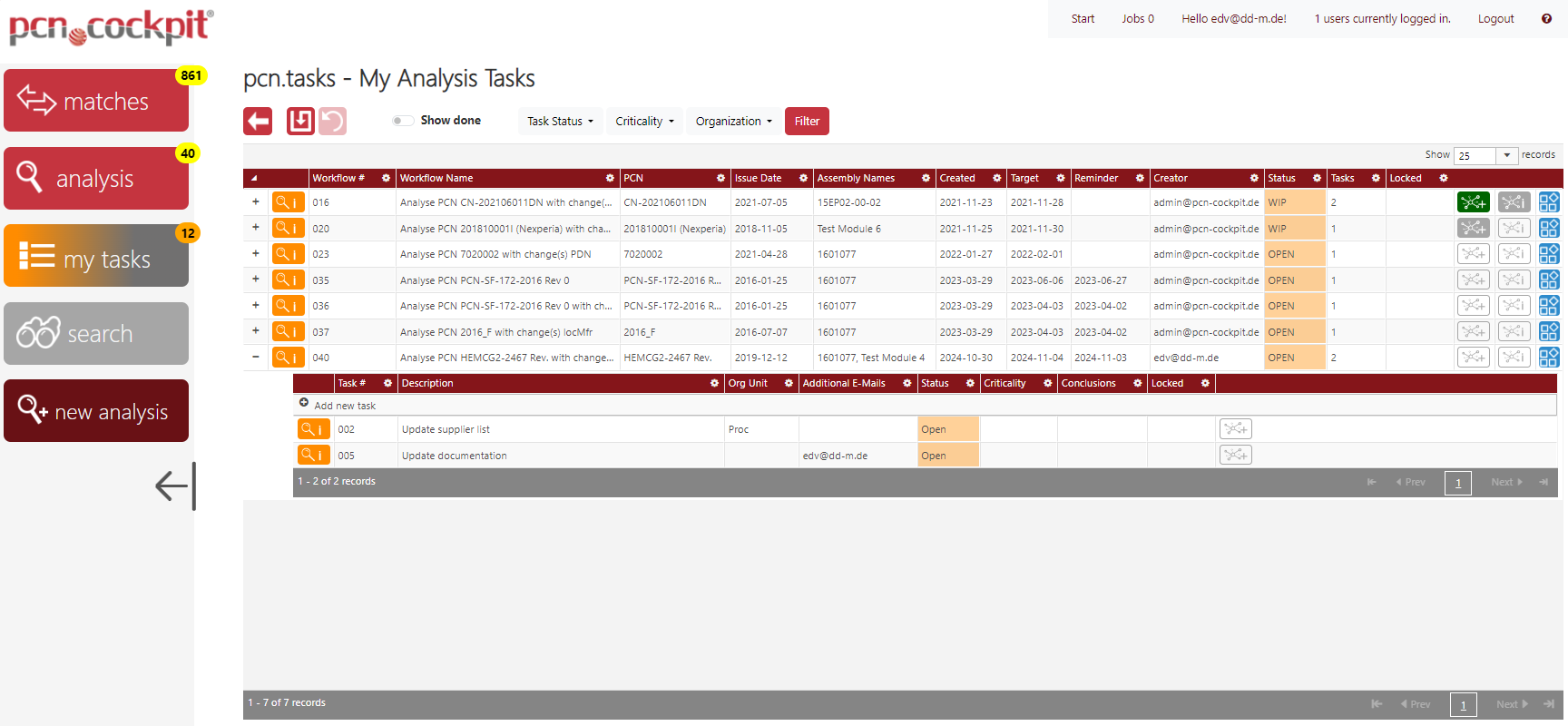This screenshot has width=1568, height=726.
Task: Collapse the expanded workflow 040 row
Action: point(256,358)
